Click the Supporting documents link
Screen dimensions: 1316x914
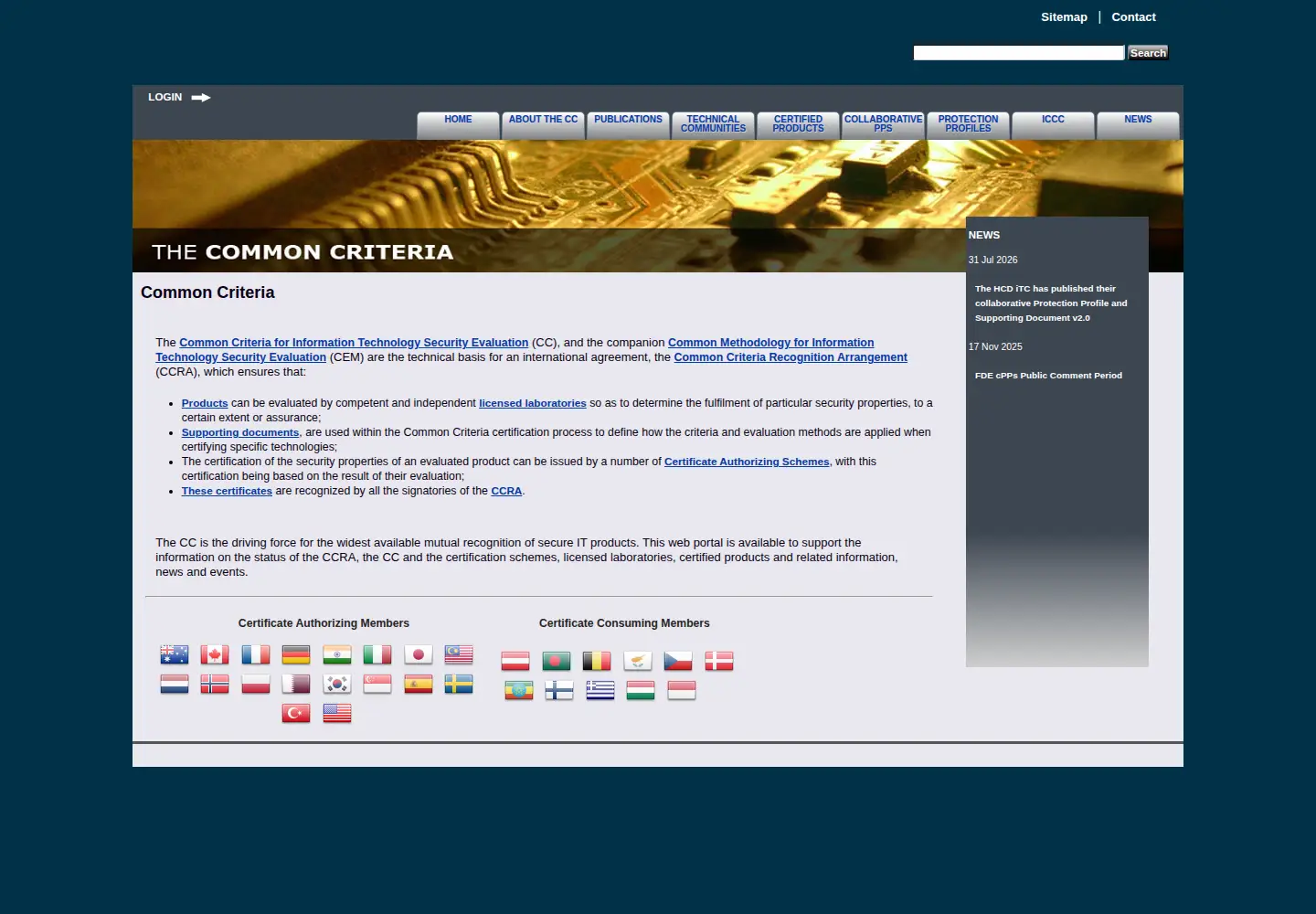click(x=240, y=432)
